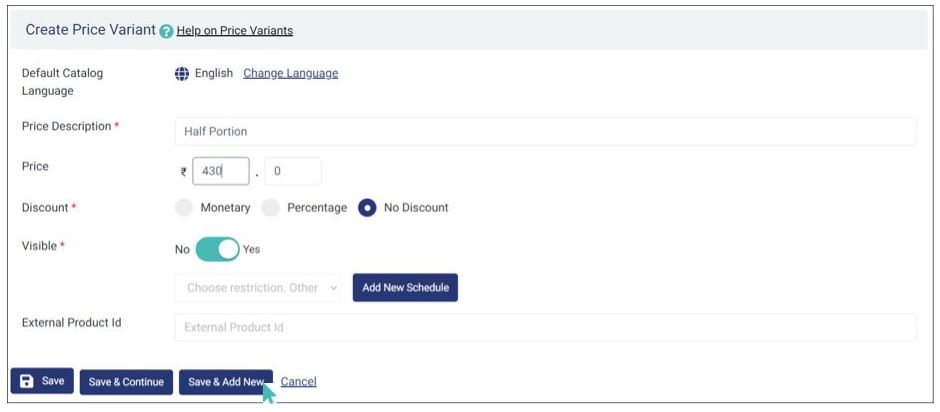
Task: Click the globe language icon
Action: [182, 74]
